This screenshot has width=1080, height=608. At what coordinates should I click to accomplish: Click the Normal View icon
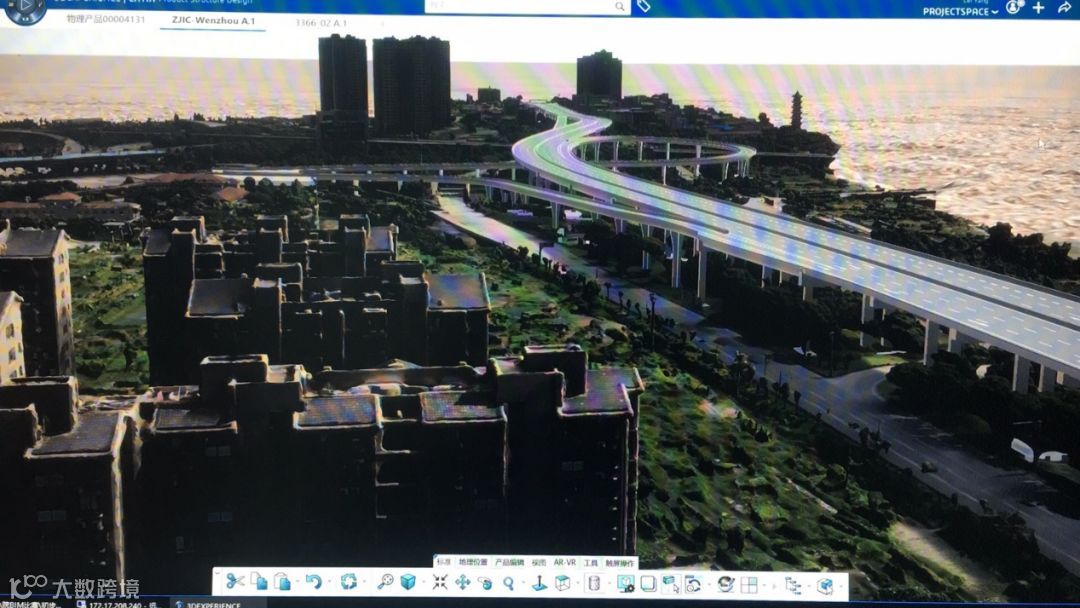click(539, 583)
